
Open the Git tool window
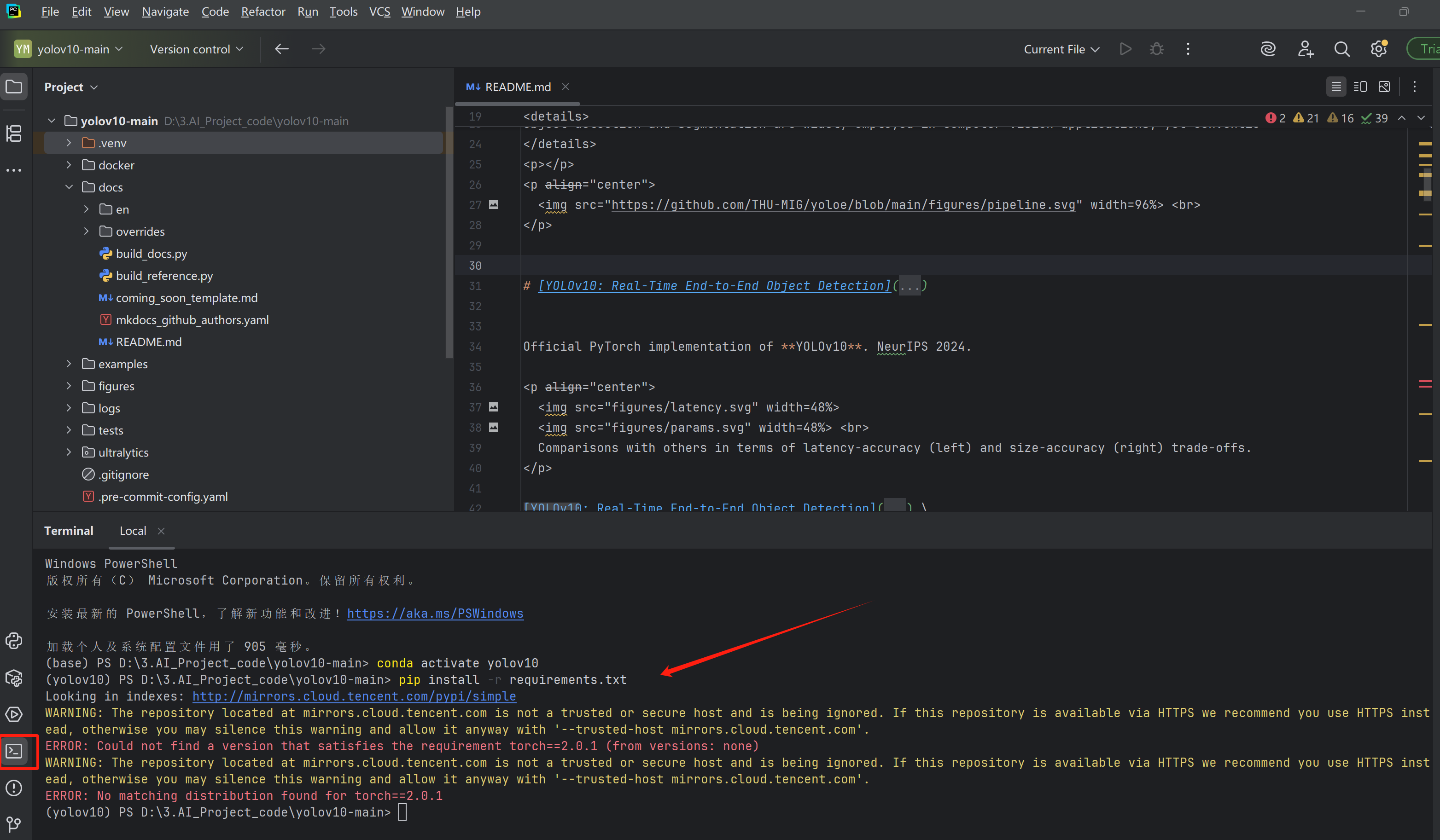coord(14,824)
